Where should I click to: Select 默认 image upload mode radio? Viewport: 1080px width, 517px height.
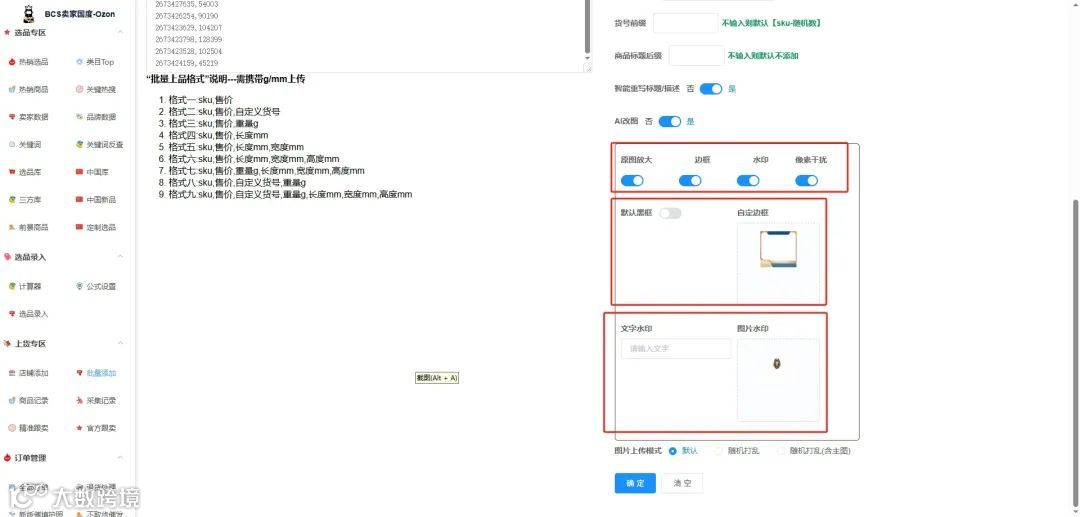pyautogui.click(x=673, y=451)
